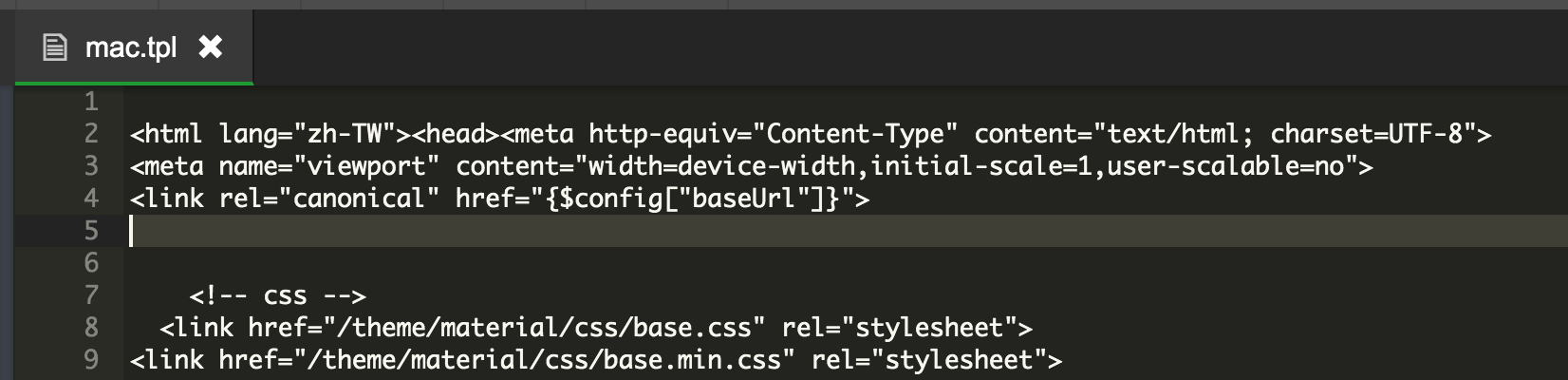The height and width of the screenshot is (380, 1568).
Task: Click the file icon on mac.tpl tab
Action: click(x=55, y=47)
